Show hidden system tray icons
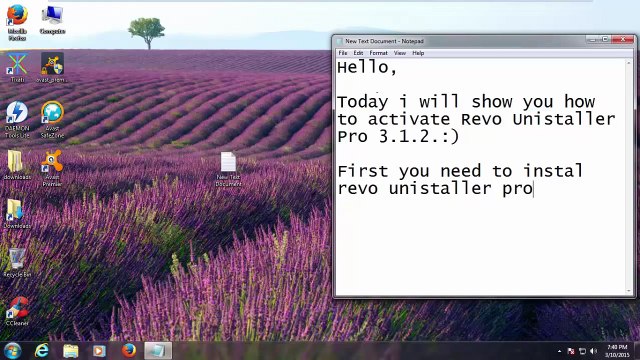640x360 pixels. tap(559, 351)
